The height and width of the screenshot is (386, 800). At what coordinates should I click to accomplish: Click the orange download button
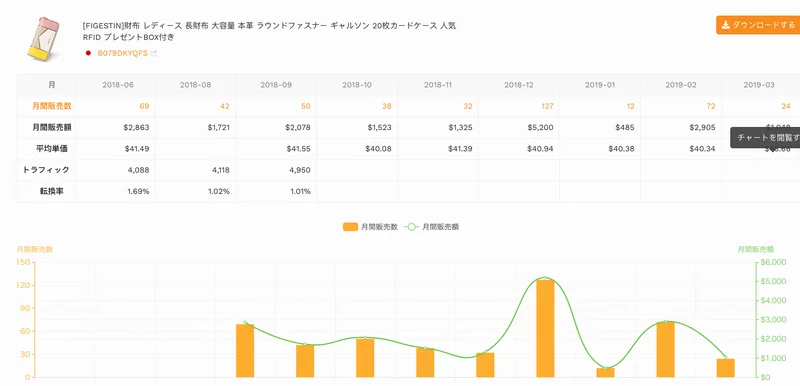(758, 25)
